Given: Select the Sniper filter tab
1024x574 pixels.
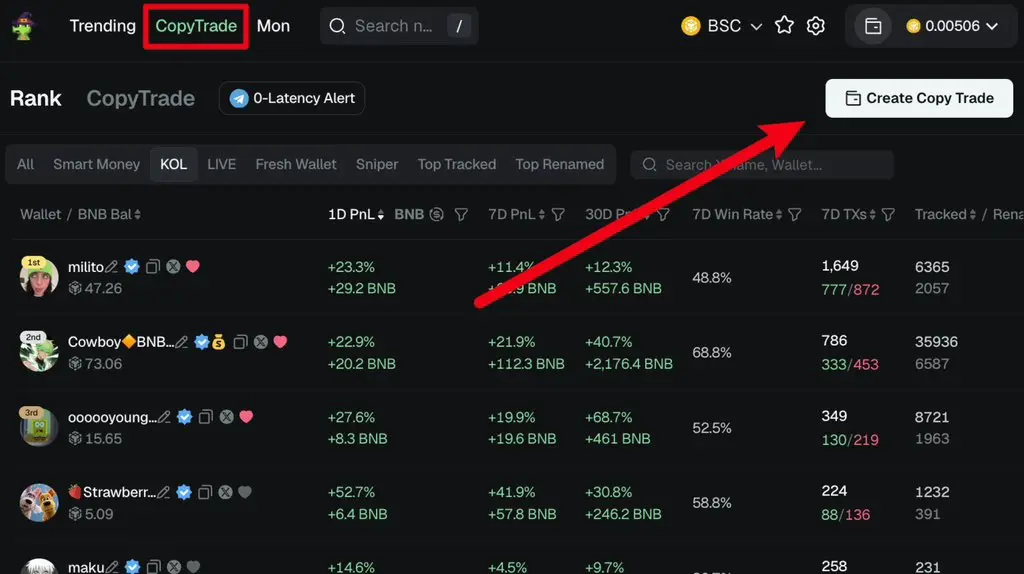Looking at the screenshot, I should click(377, 165).
